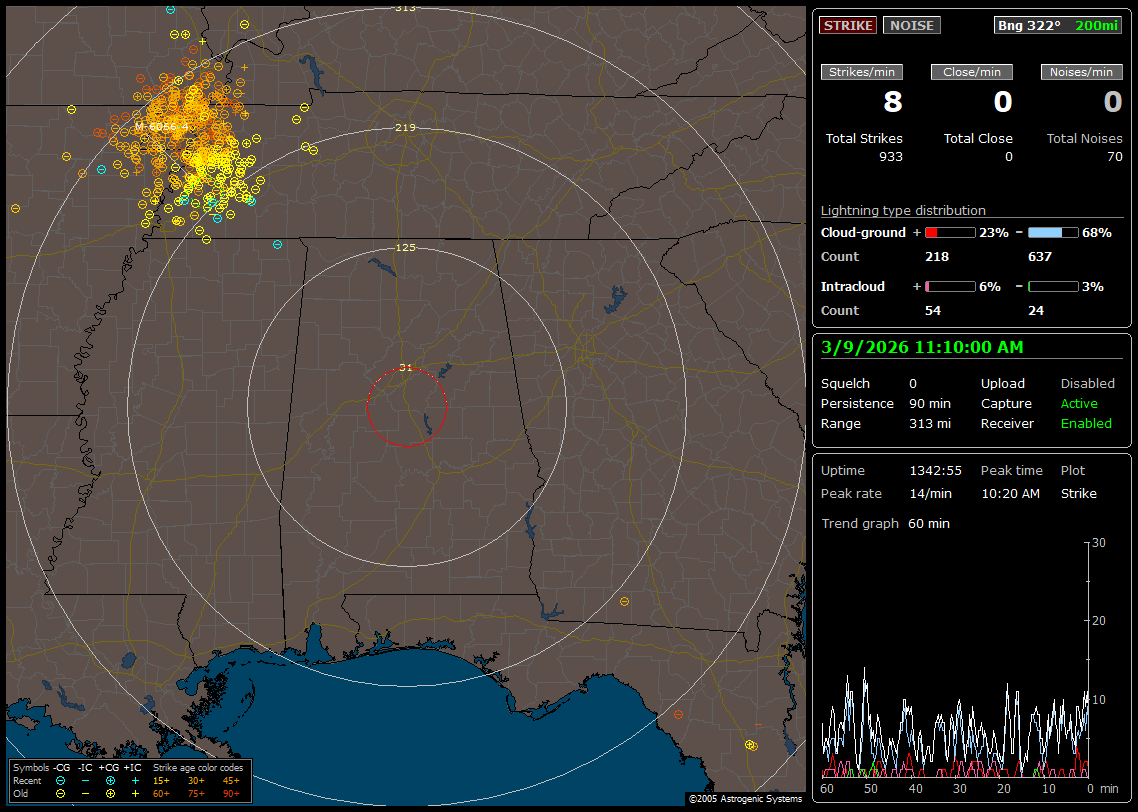
Task: Click the recent negative cloud-ground symbol in legend
Action: 61,780
